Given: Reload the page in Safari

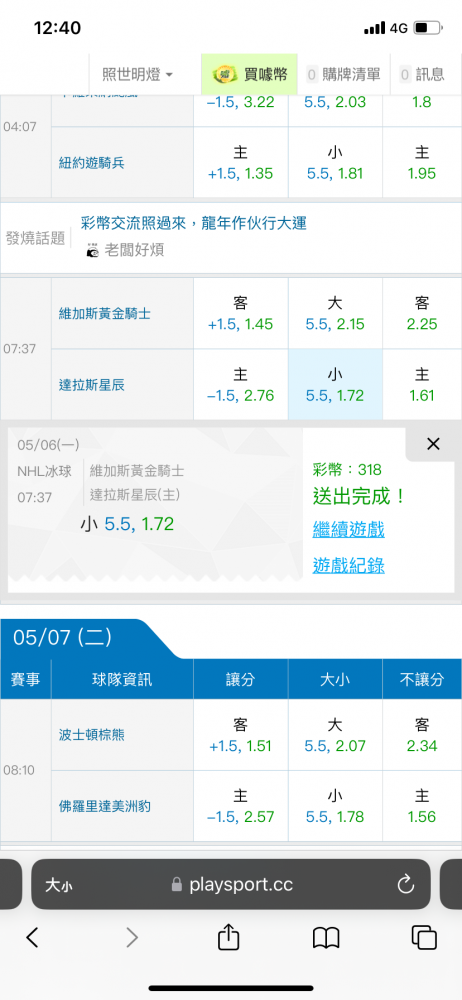Looking at the screenshot, I should (x=406, y=884).
